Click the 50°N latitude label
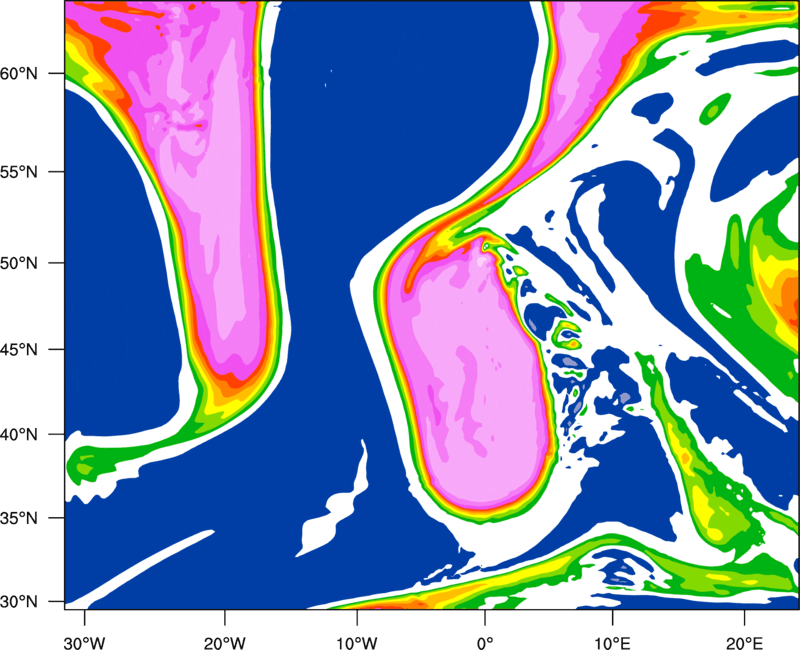This screenshot has width=800, height=650. click(x=19, y=263)
